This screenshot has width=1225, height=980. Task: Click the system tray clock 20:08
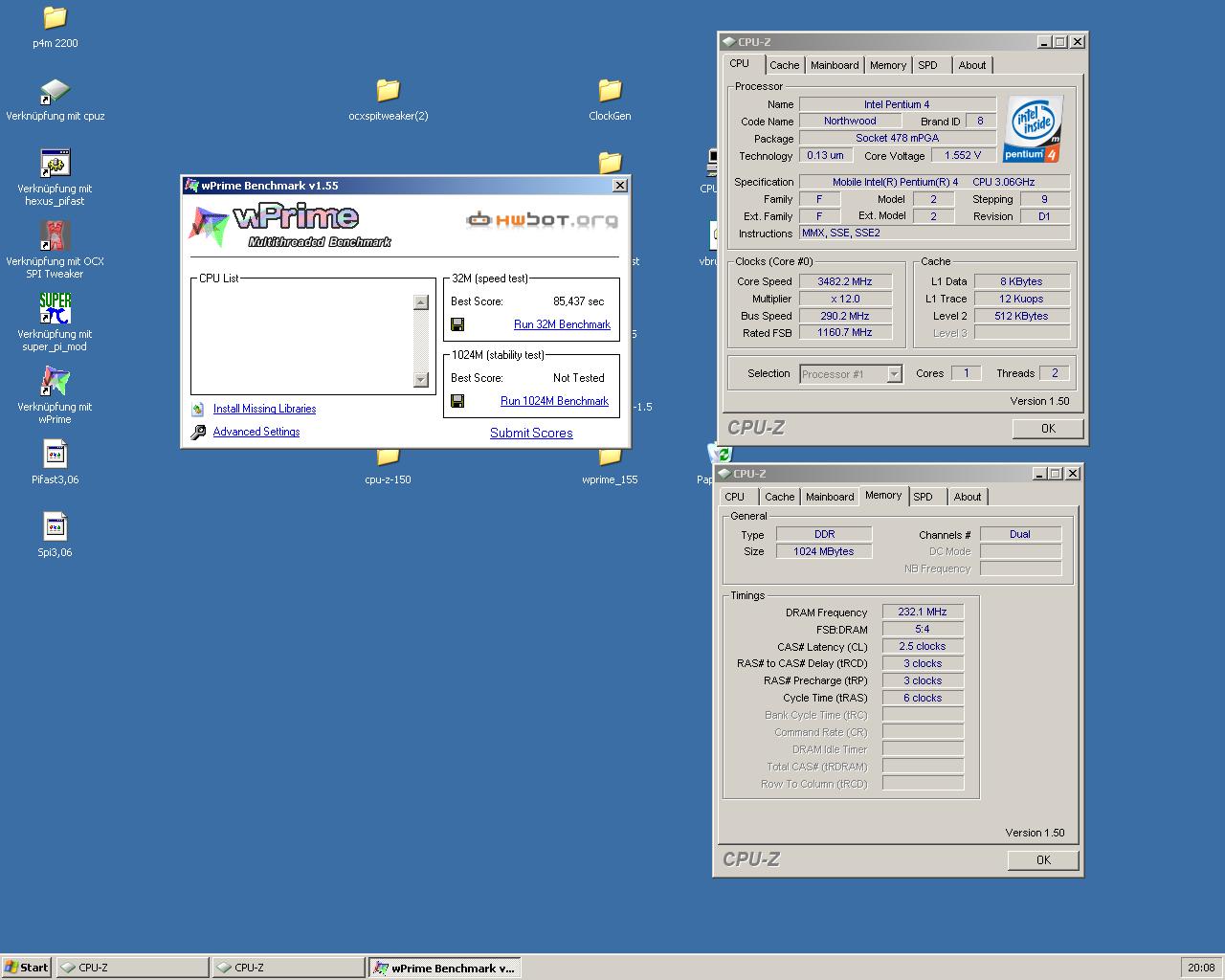(x=1201, y=968)
